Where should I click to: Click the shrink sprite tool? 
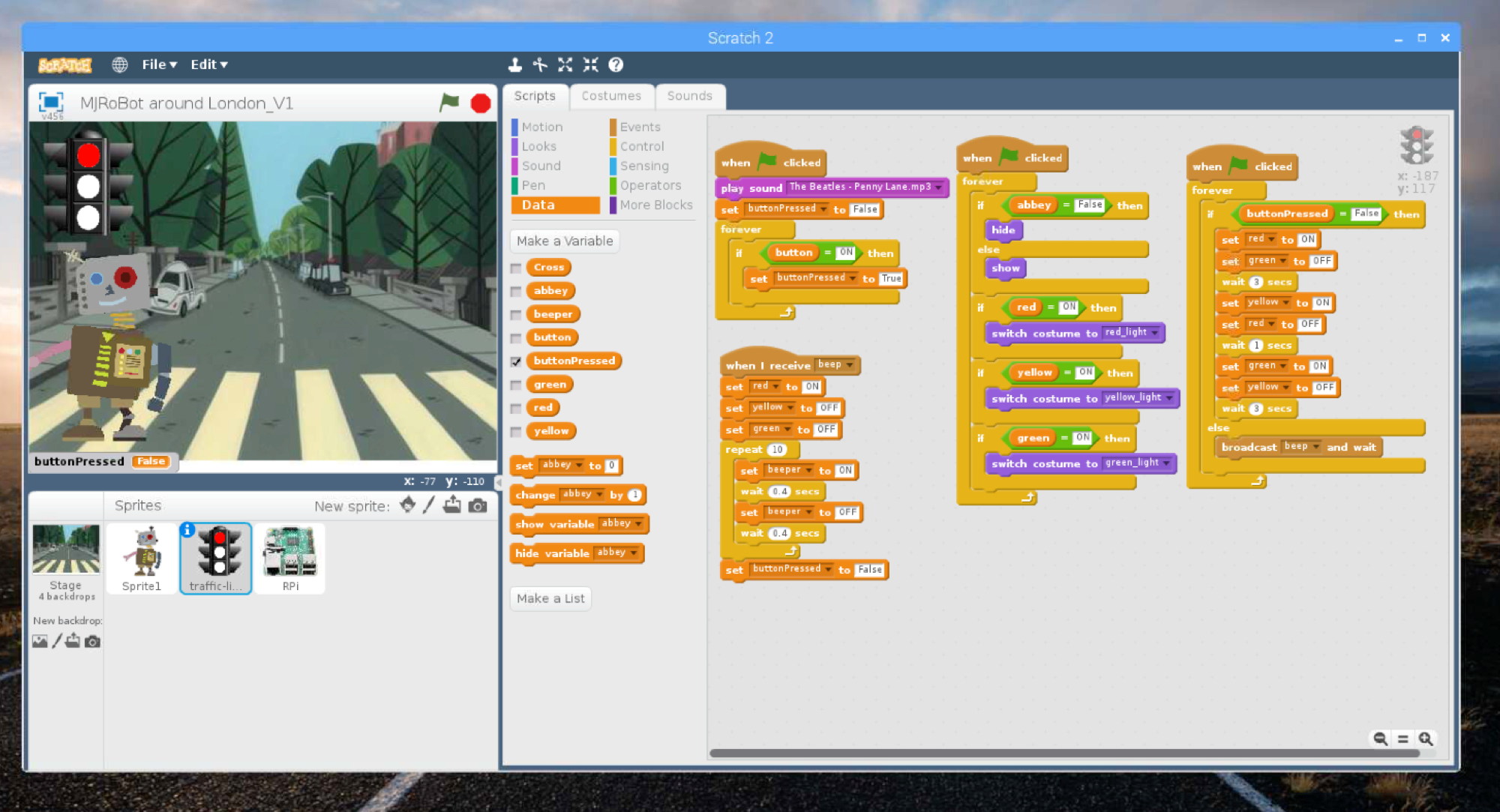590,65
